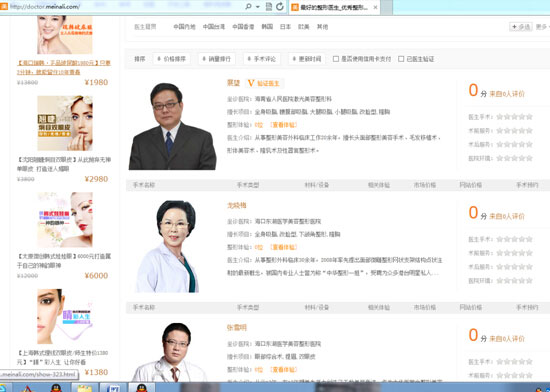550x392 pixels.
Task: Sort doctors by 手术评论 surgery reviews
Action: tap(262, 59)
